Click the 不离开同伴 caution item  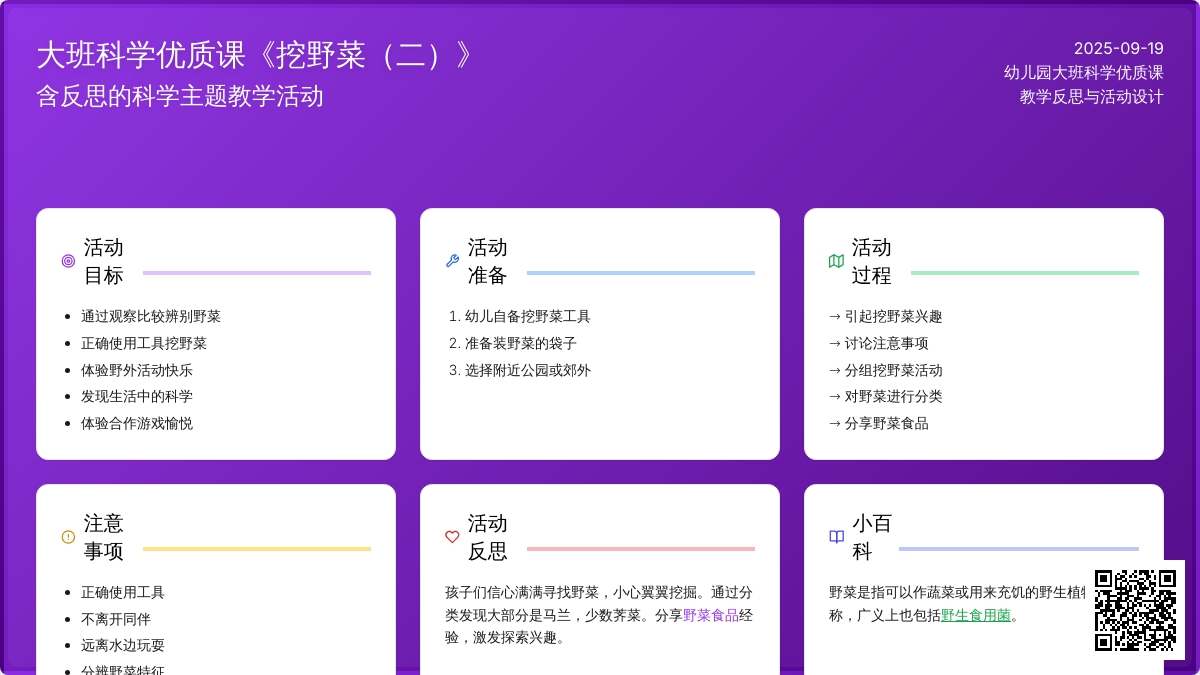tap(116, 619)
